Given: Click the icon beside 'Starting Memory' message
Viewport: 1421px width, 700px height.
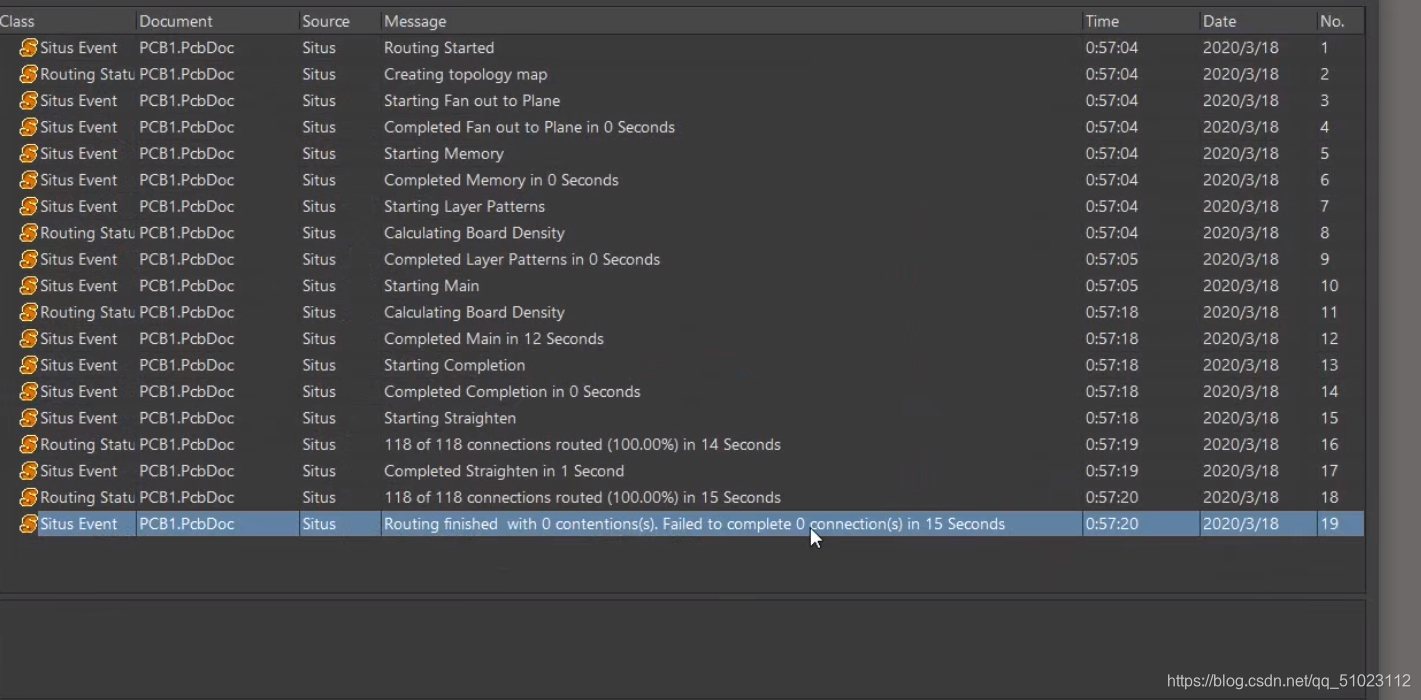Looking at the screenshot, I should click(29, 154).
